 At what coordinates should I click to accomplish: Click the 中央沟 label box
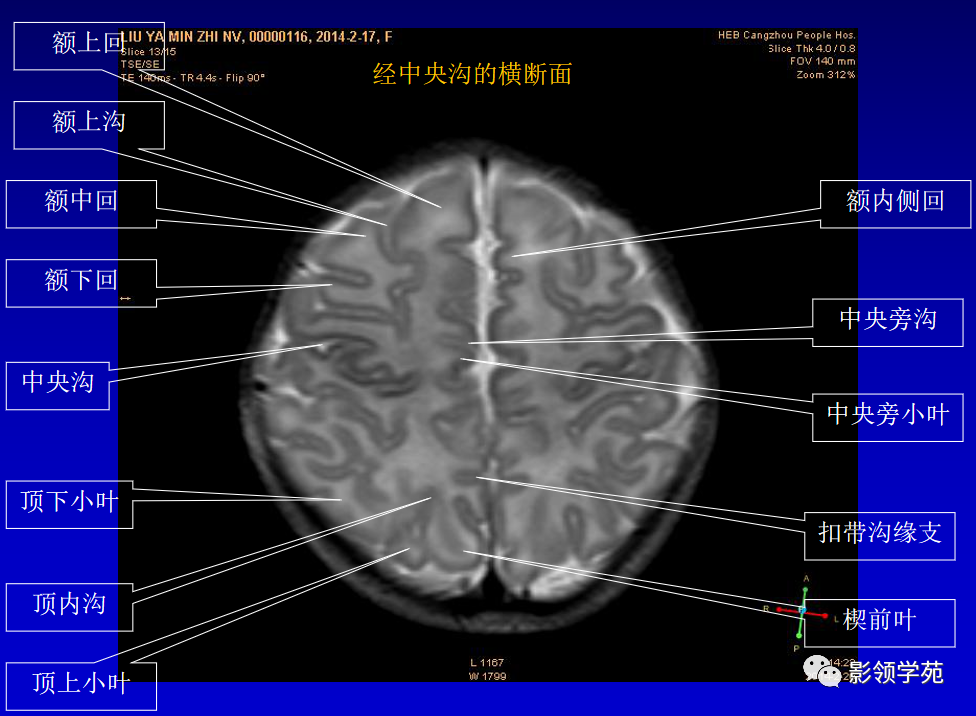click(58, 386)
